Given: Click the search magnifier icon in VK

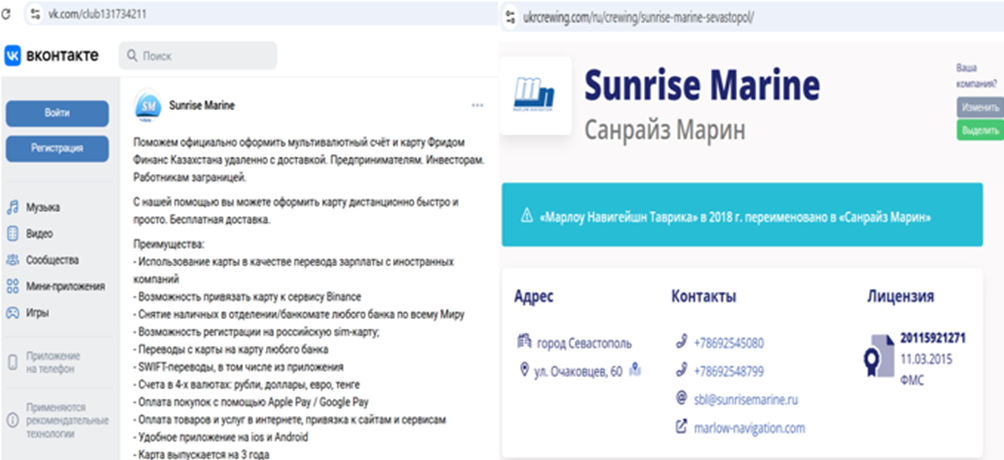Looking at the screenshot, I should [x=133, y=56].
